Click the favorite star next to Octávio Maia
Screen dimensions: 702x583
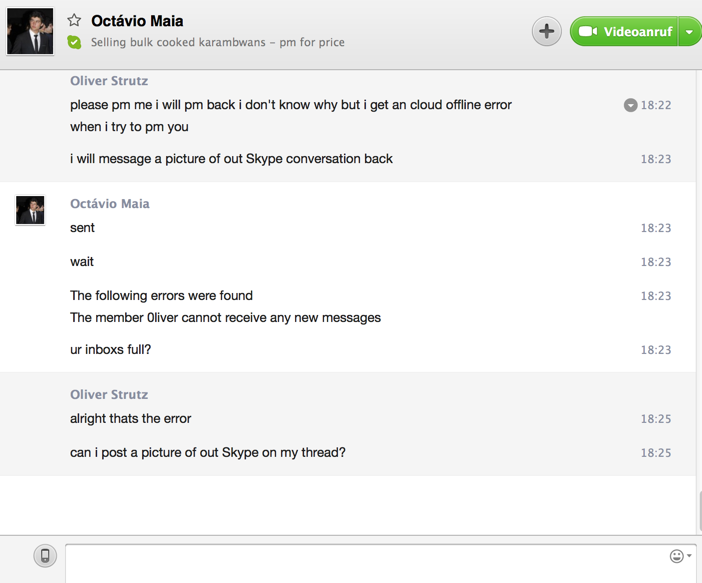click(74, 21)
